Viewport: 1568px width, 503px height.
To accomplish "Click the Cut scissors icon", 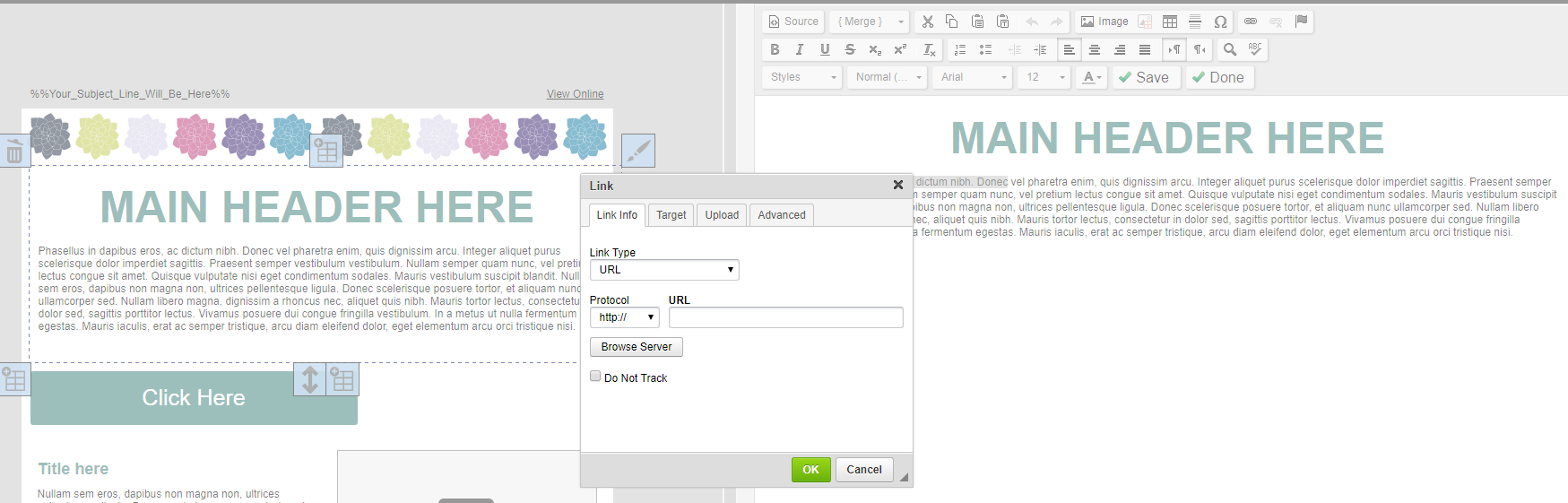I will click(928, 22).
